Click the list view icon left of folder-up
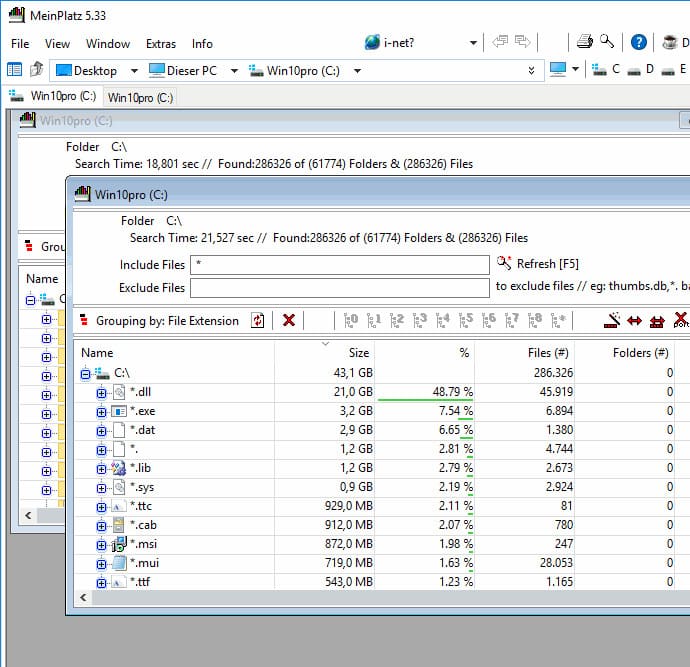The height and width of the screenshot is (667, 690). (x=14, y=70)
